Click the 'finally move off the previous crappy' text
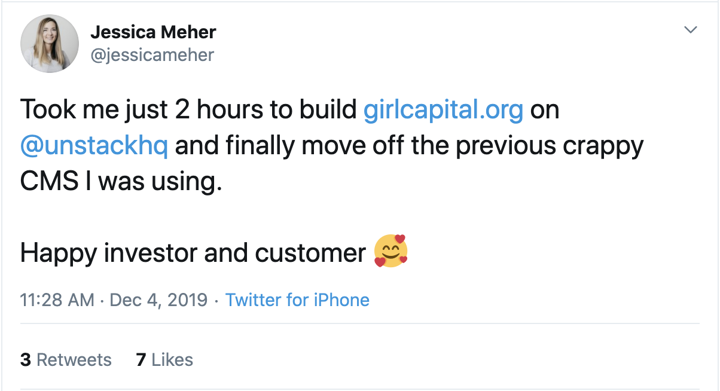720x391 pixels. [434, 145]
